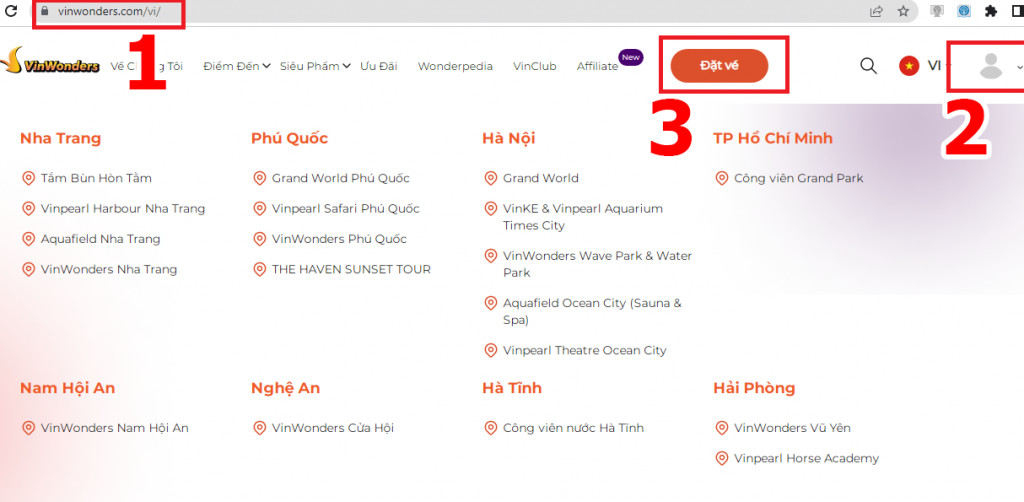Open VinWonders Wave Park & Water Park

coord(597,264)
